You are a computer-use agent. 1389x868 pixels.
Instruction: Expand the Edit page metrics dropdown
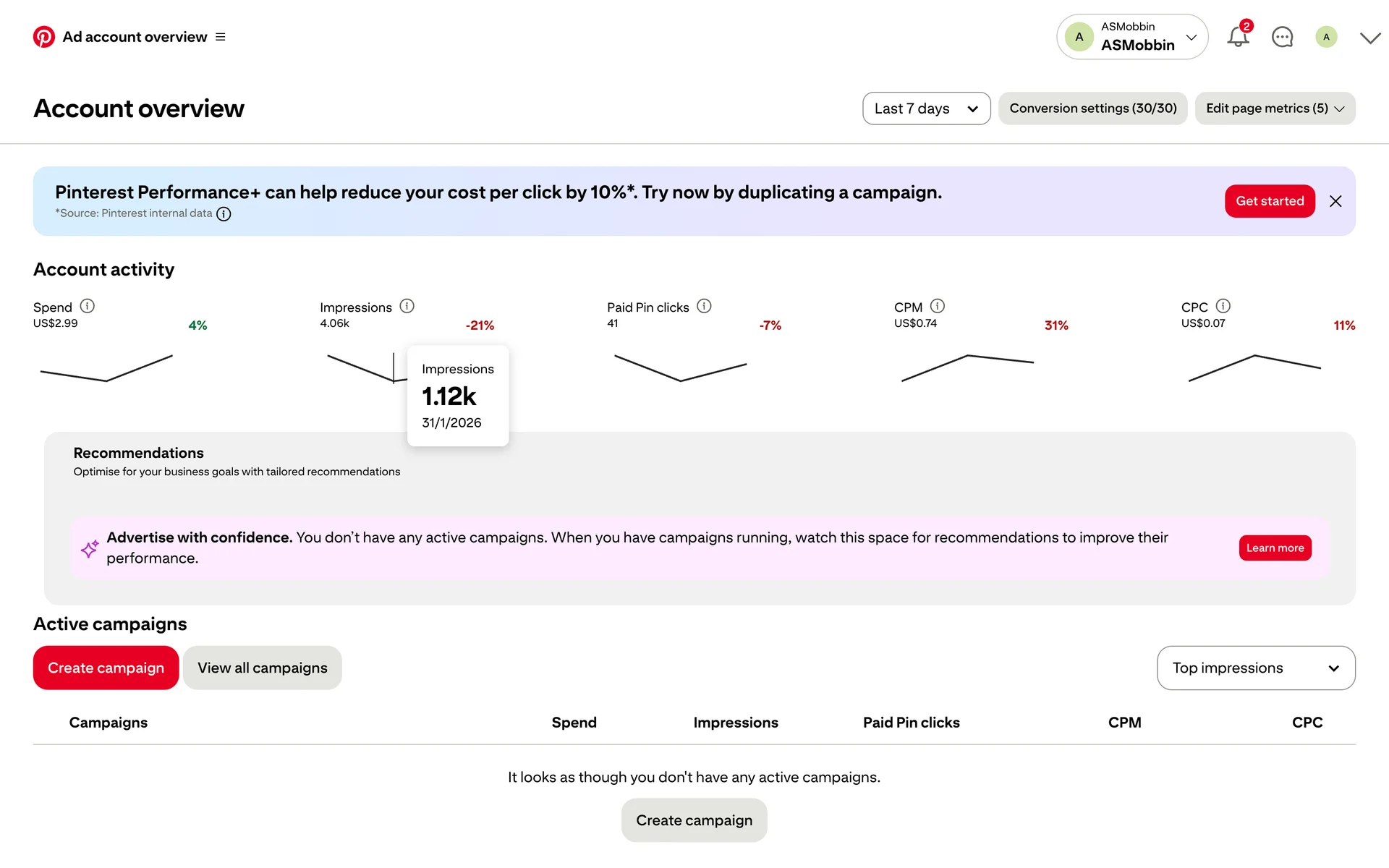[x=1275, y=109]
